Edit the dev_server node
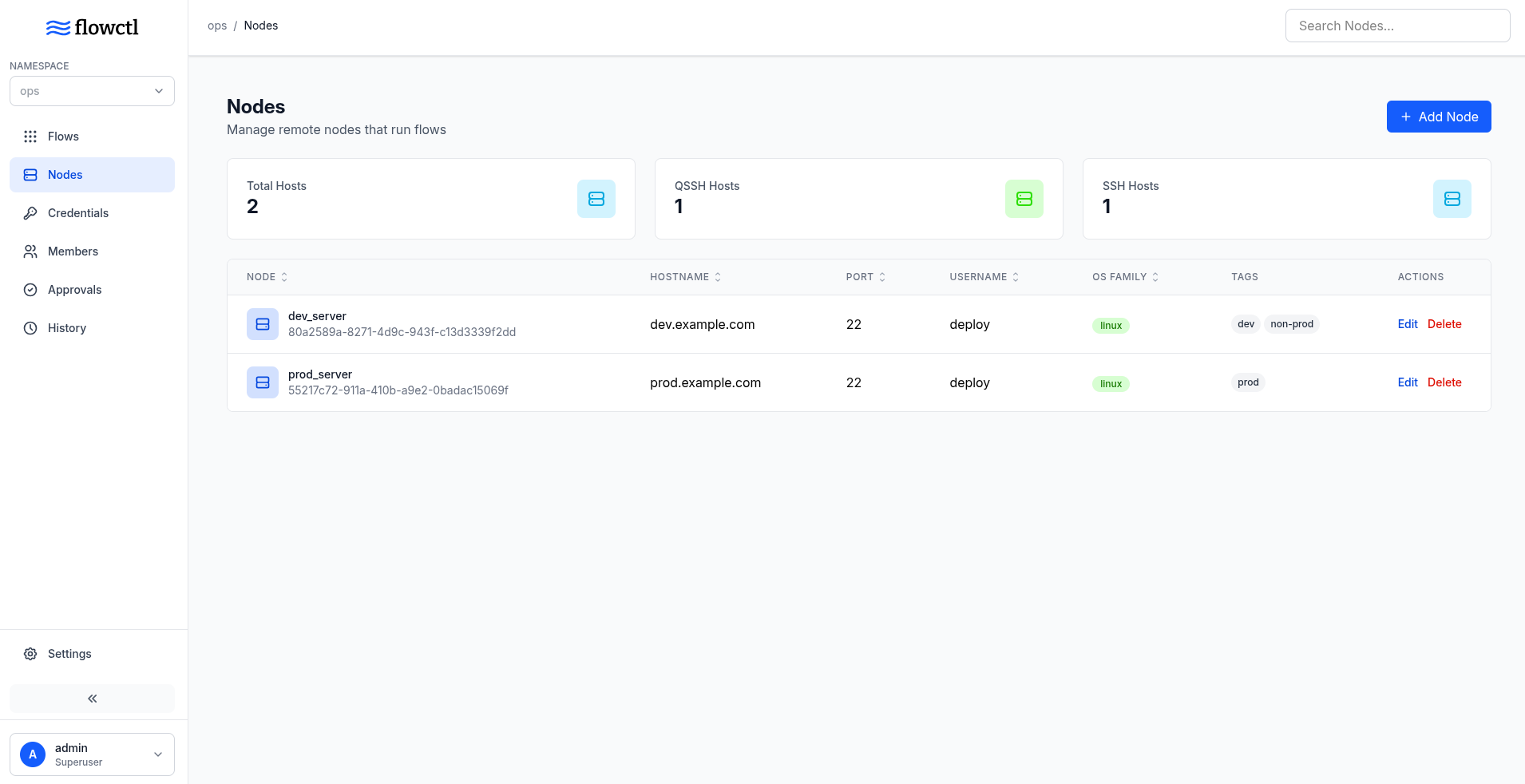The image size is (1525, 784). tap(1407, 324)
